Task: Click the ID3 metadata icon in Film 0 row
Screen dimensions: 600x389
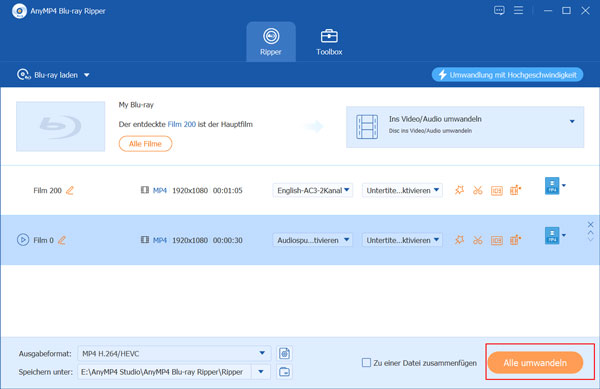Action: (x=496, y=240)
